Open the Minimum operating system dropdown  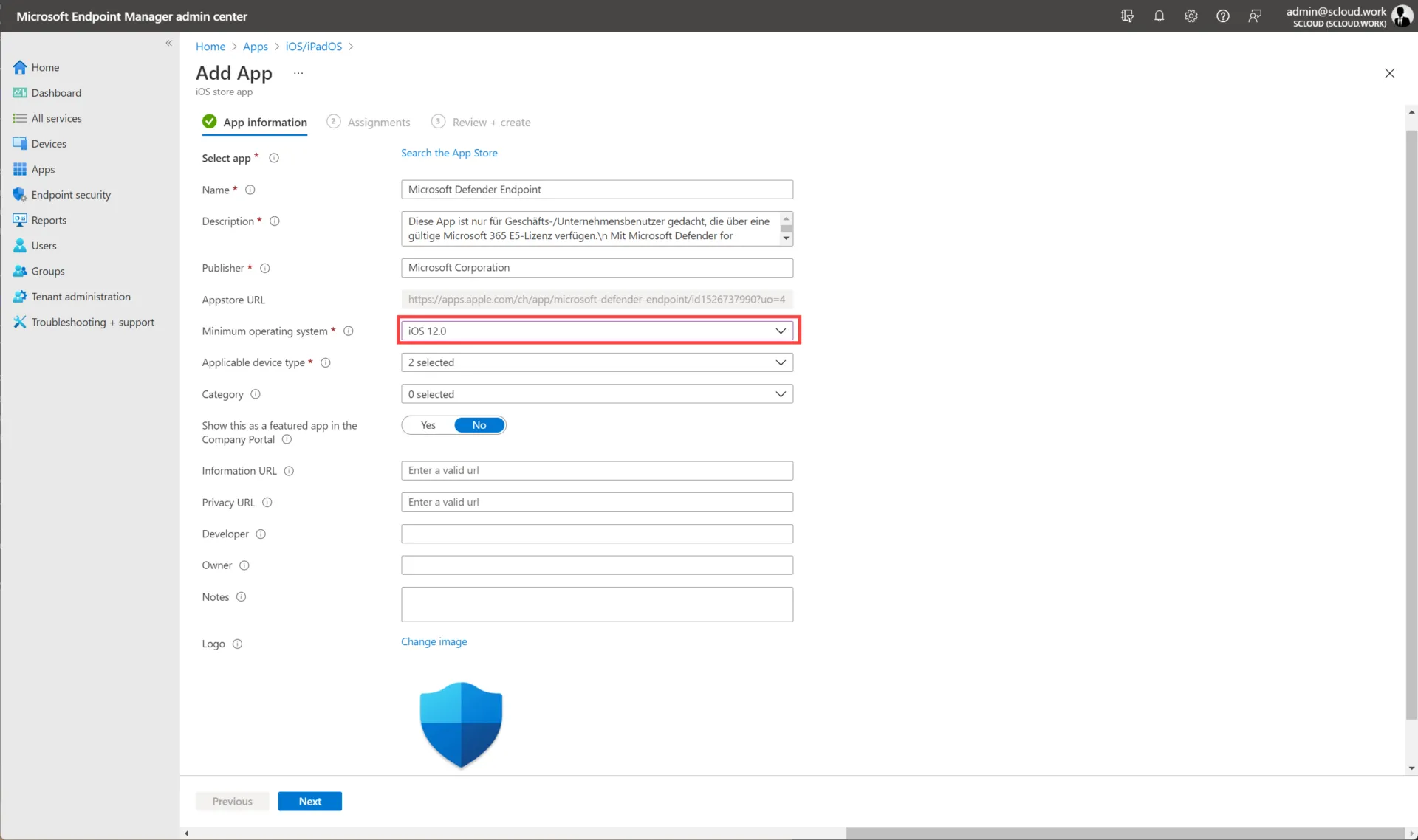pyautogui.click(x=597, y=331)
